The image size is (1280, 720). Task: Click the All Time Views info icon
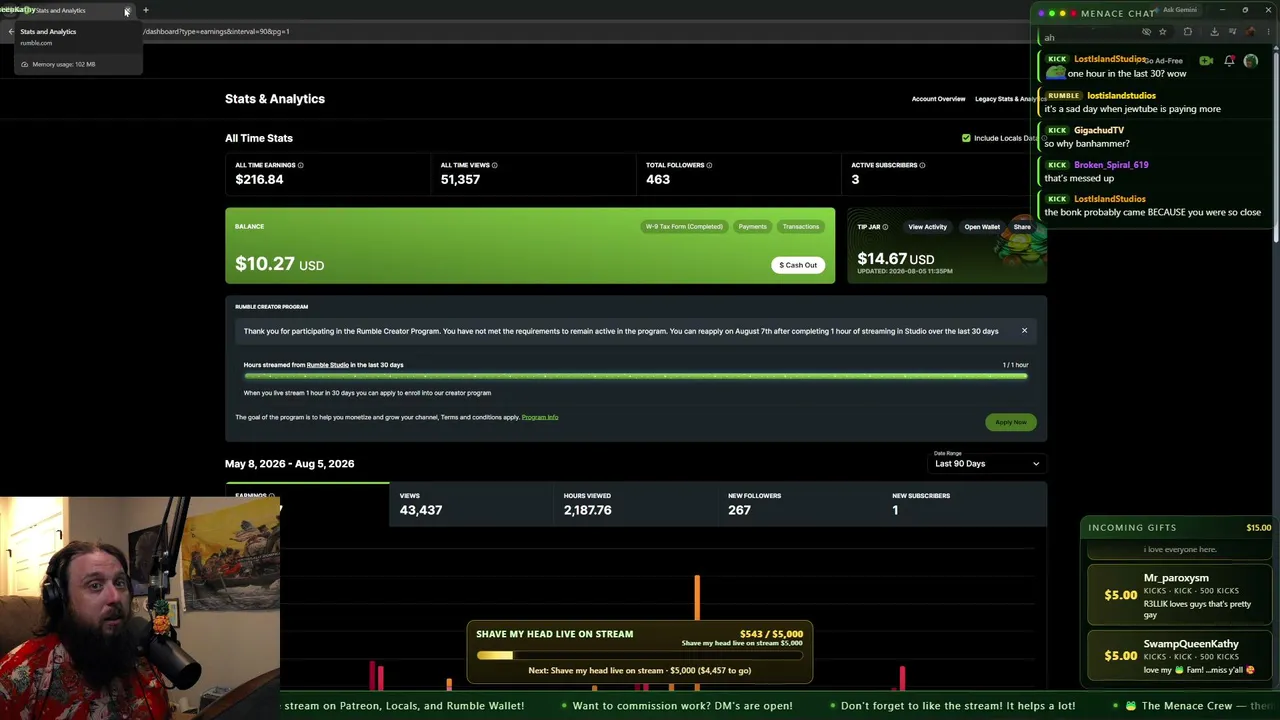coord(494,165)
